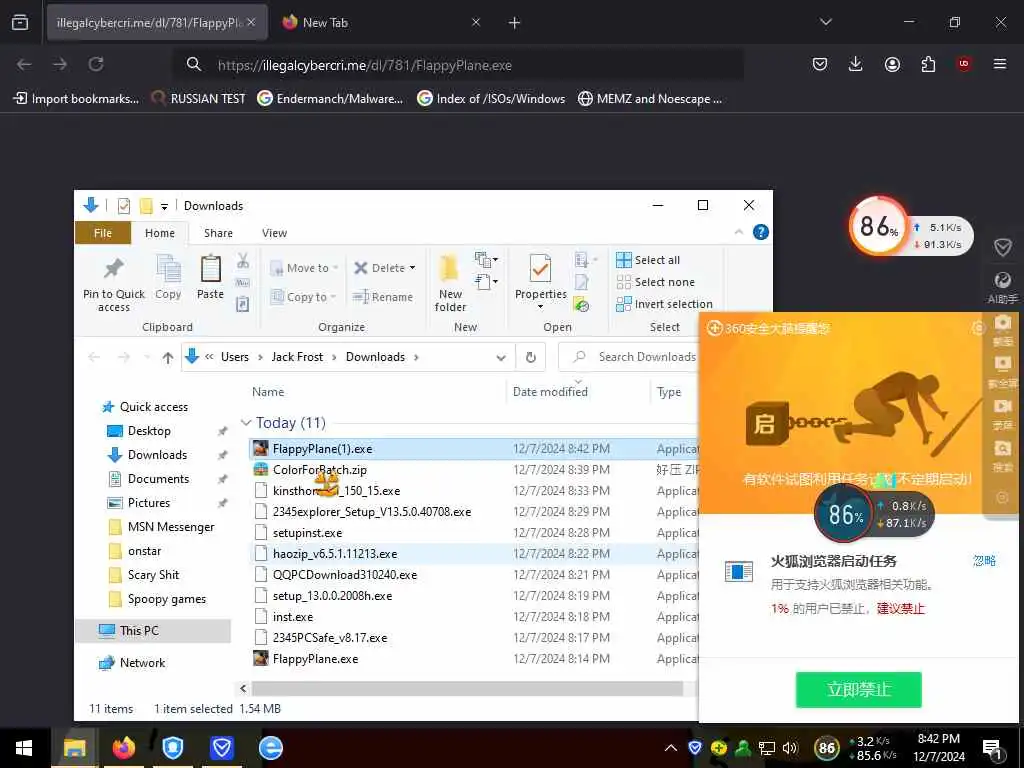The width and height of the screenshot is (1024, 768).
Task: Collapse the Explorer ribbon chevron
Action: click(739, 232)
